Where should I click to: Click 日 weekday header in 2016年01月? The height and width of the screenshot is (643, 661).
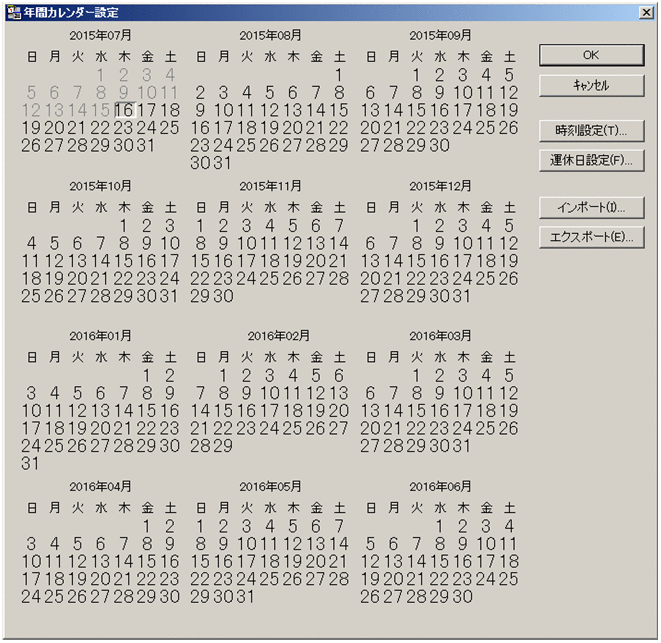32,357
